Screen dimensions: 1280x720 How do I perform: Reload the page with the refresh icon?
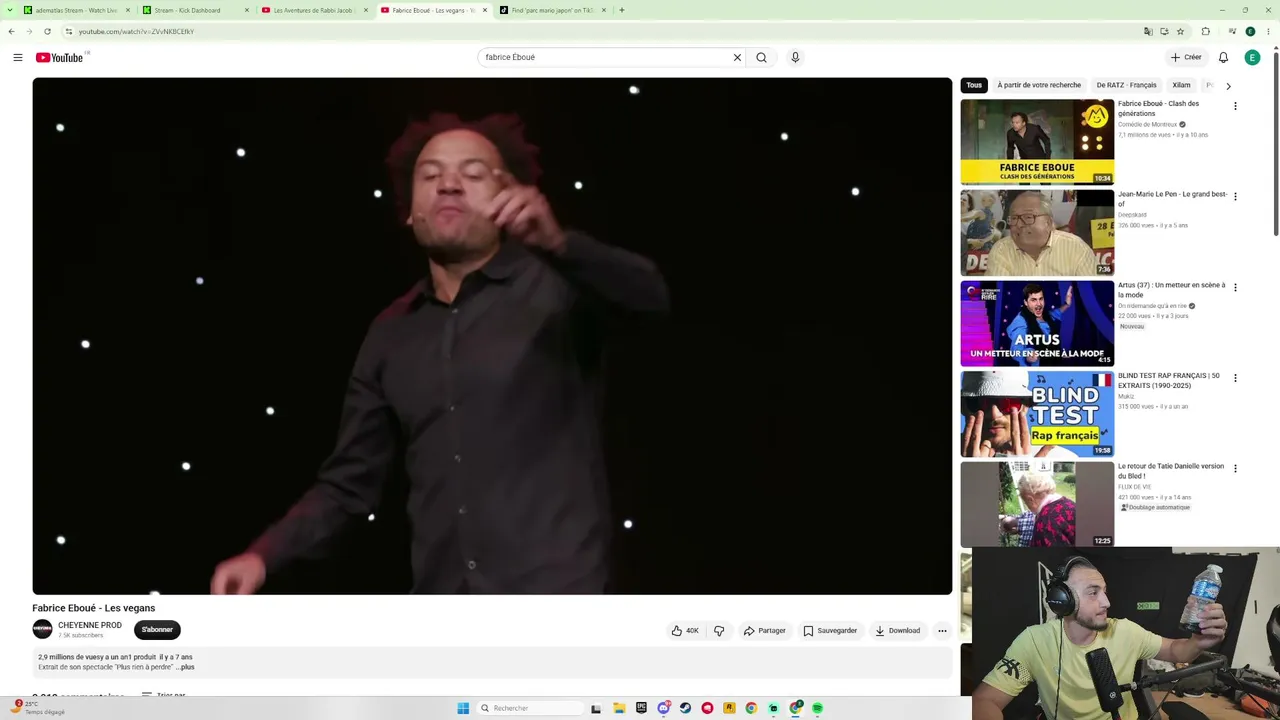point(47,31)
